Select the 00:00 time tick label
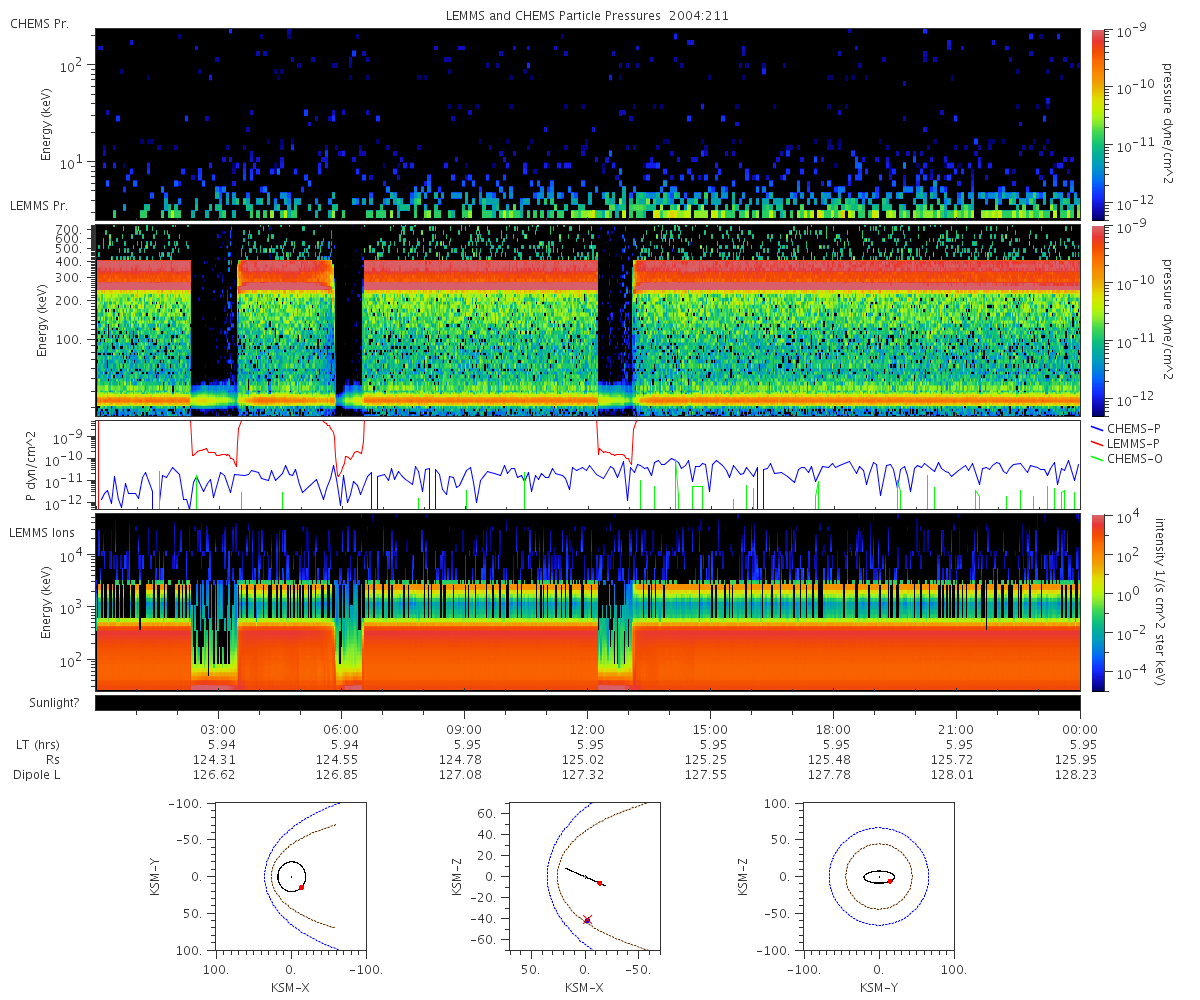Screen dimensions: 1200x1000 [x=1079, y=729]
